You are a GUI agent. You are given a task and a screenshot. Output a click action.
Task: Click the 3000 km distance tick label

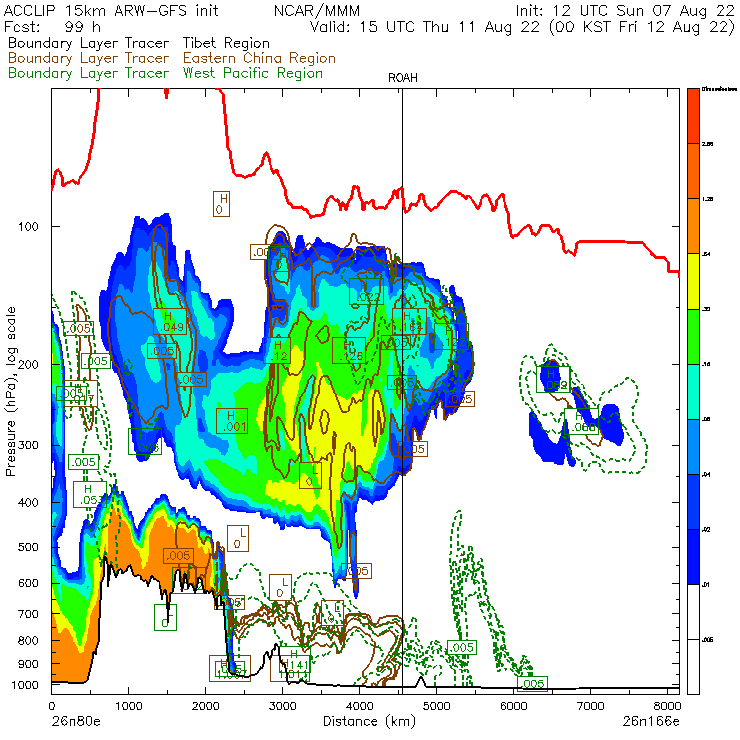coord(282,706)
